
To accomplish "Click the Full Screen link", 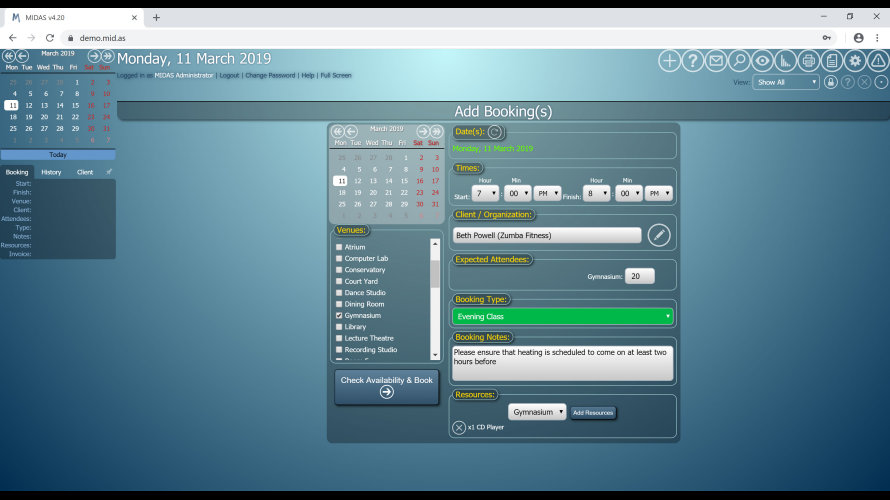I will coord(336,75).
